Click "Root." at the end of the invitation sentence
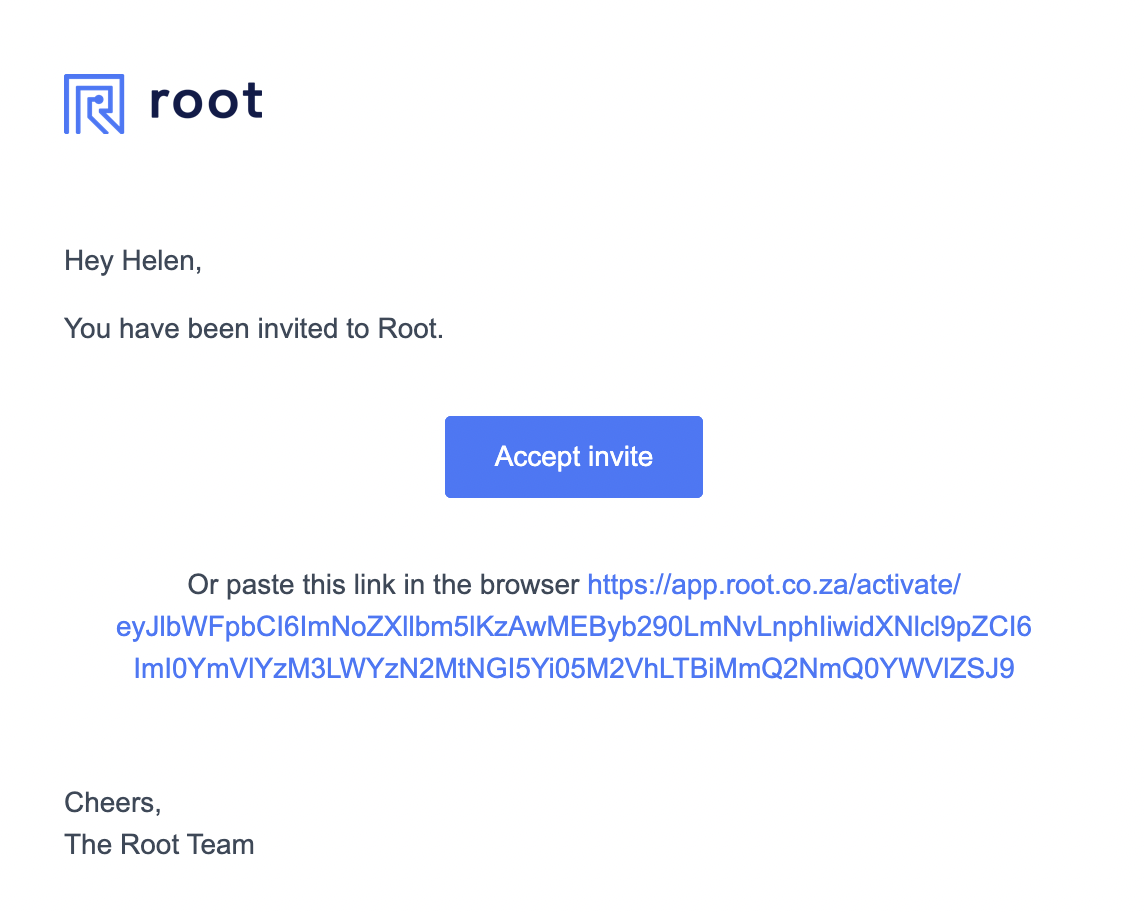1144x912 pixels. (x=411, y=328)
